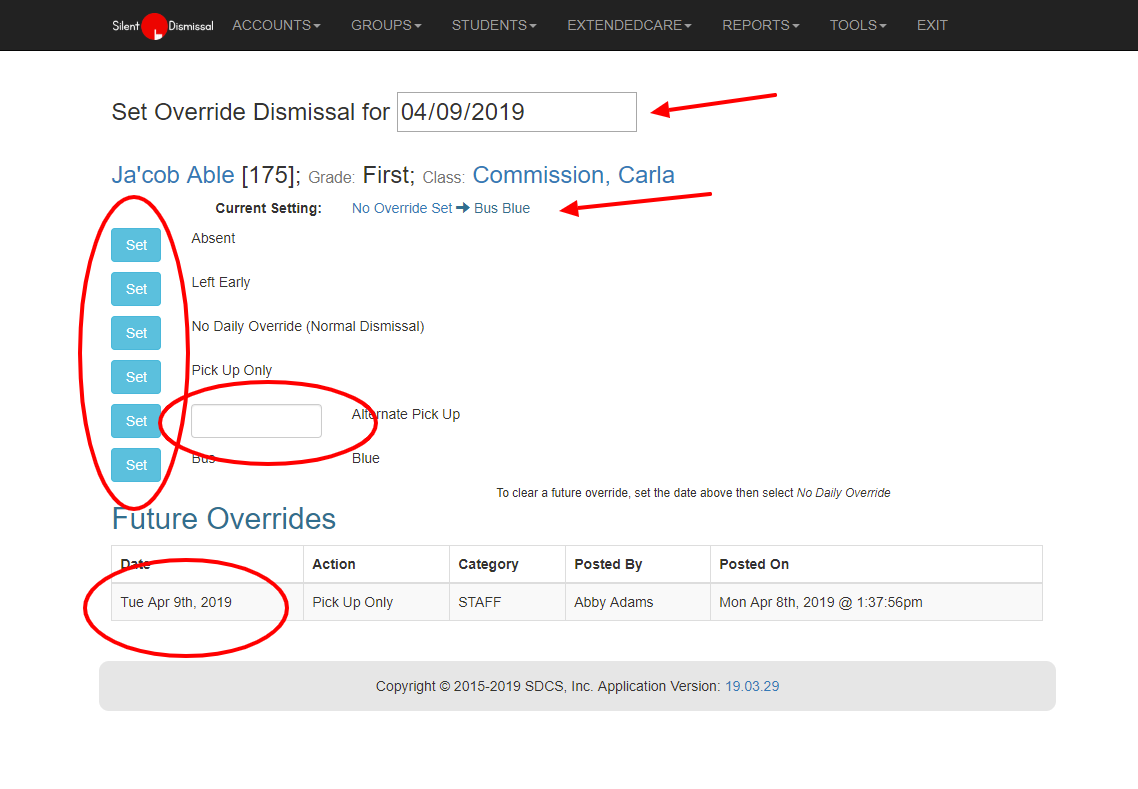Open class Commission, Carla link
The width and height of the screenshot is (1138, 789).
point(573,175)
